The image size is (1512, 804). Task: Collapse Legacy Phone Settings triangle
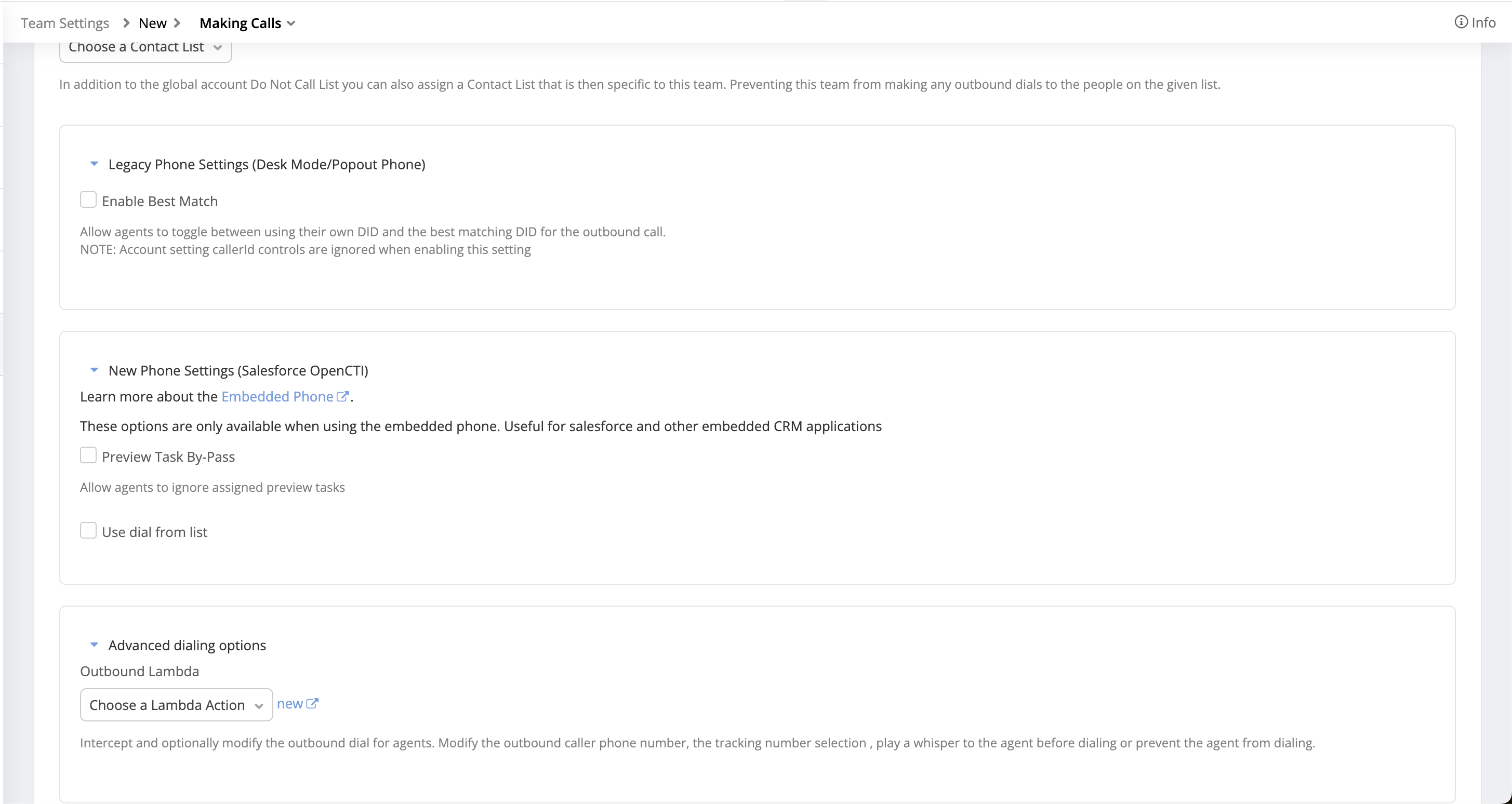coord(94,164)
